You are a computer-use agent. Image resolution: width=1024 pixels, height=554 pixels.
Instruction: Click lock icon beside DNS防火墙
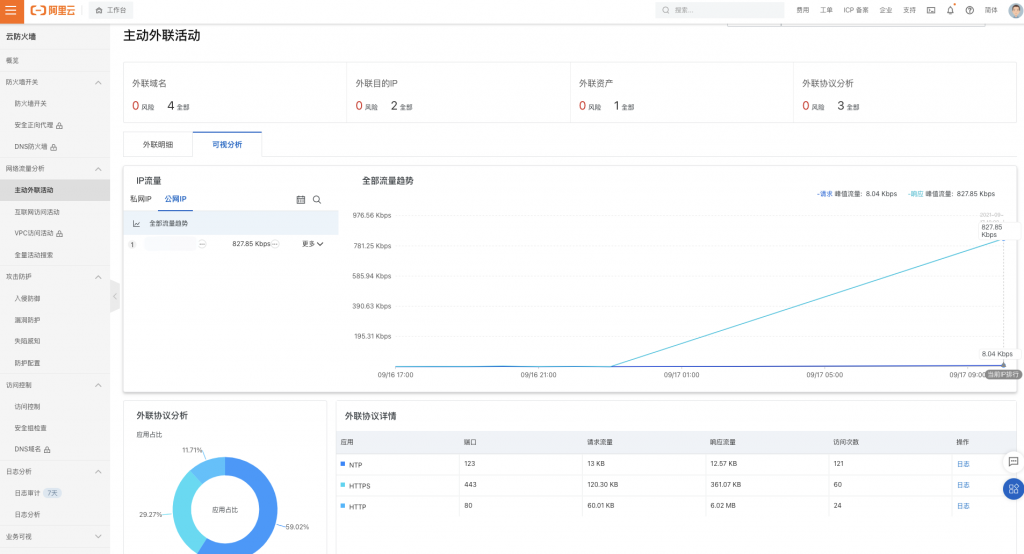pos(54,147)
